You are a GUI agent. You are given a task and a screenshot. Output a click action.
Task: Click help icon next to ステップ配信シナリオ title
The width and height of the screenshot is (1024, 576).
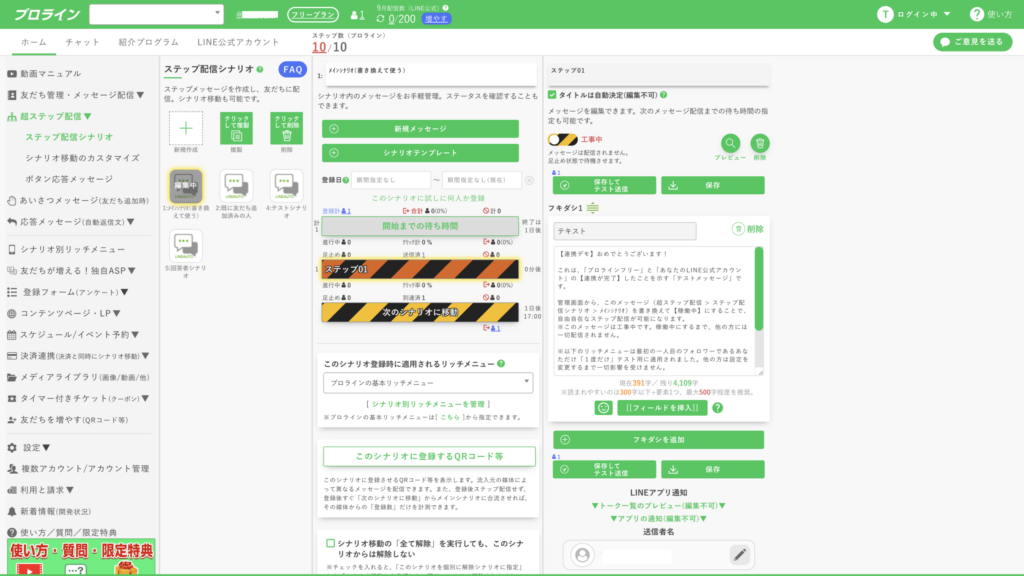tap(260, 69)
